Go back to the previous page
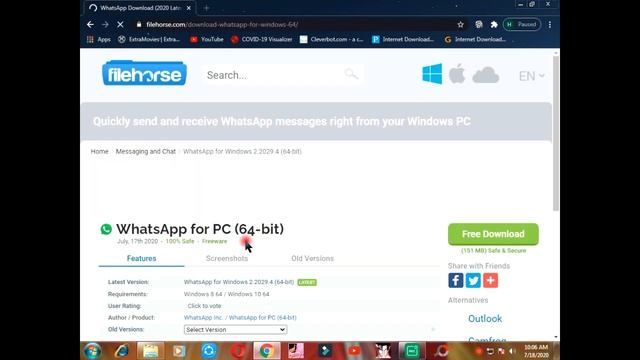This screenshot has width=640, height=360. click(x=90, y=24)
